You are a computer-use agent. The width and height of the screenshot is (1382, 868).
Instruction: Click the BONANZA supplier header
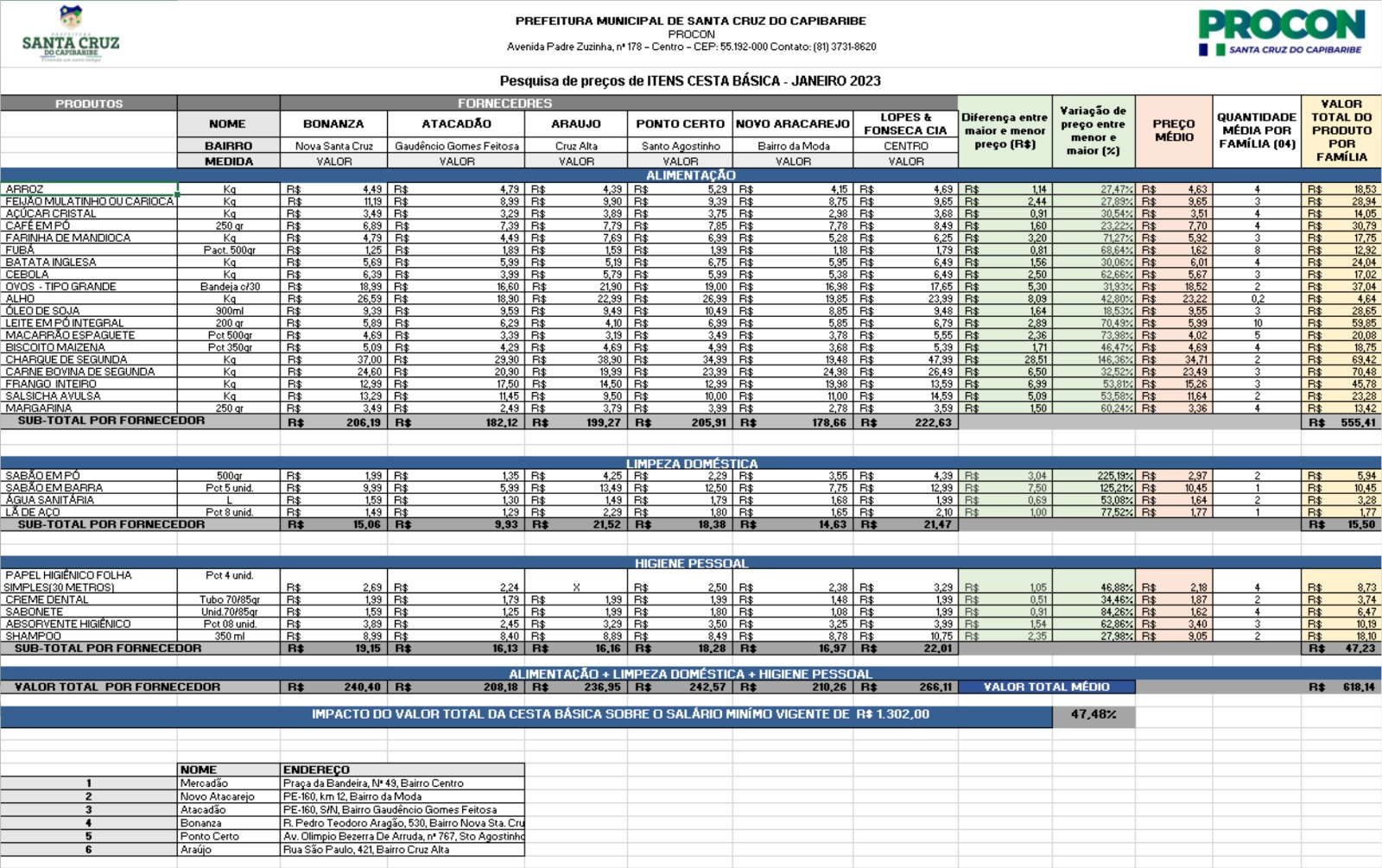point(333,124)
